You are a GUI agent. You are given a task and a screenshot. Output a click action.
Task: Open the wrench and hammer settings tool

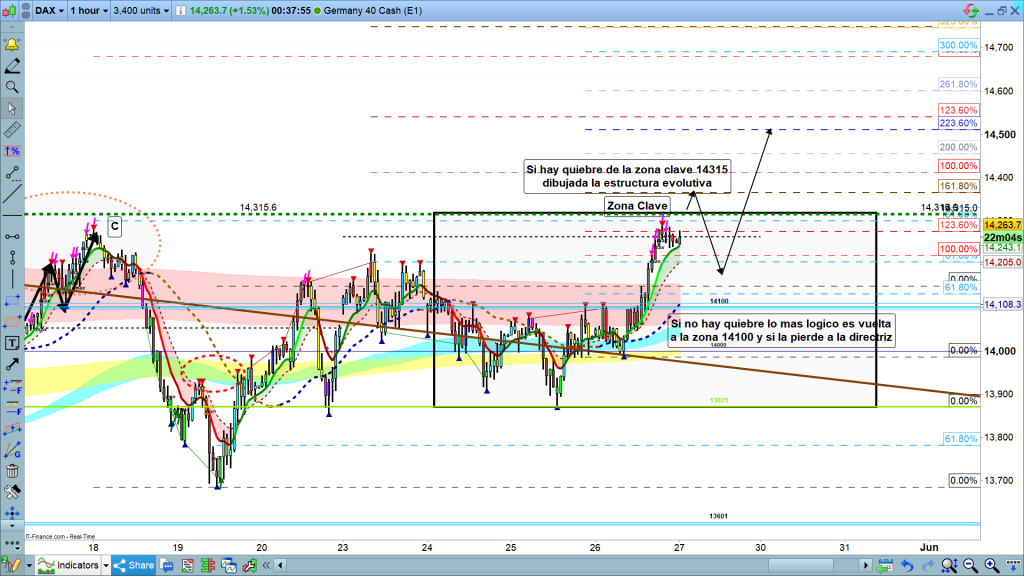12,492
